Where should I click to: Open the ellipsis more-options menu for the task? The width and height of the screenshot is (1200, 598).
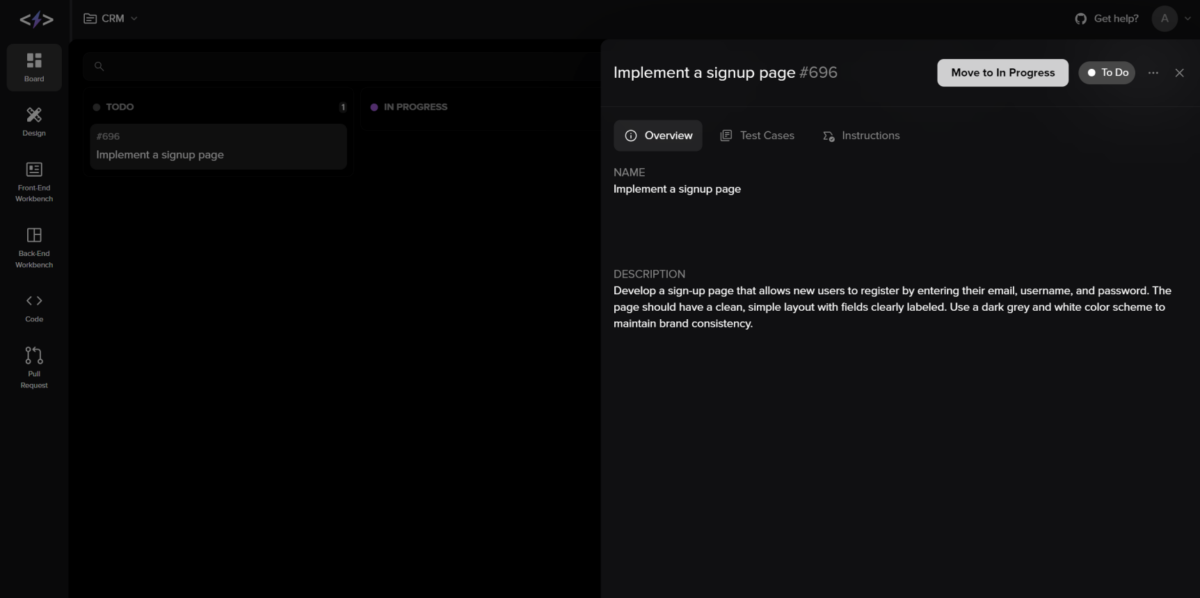[1153, 72]
